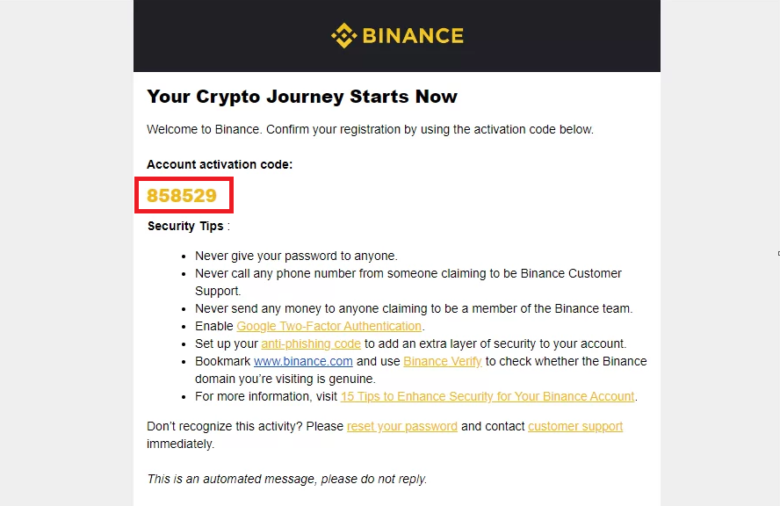
Task: Click the Your Crypto Journey Starts Now heading
Action: point(302,97)
